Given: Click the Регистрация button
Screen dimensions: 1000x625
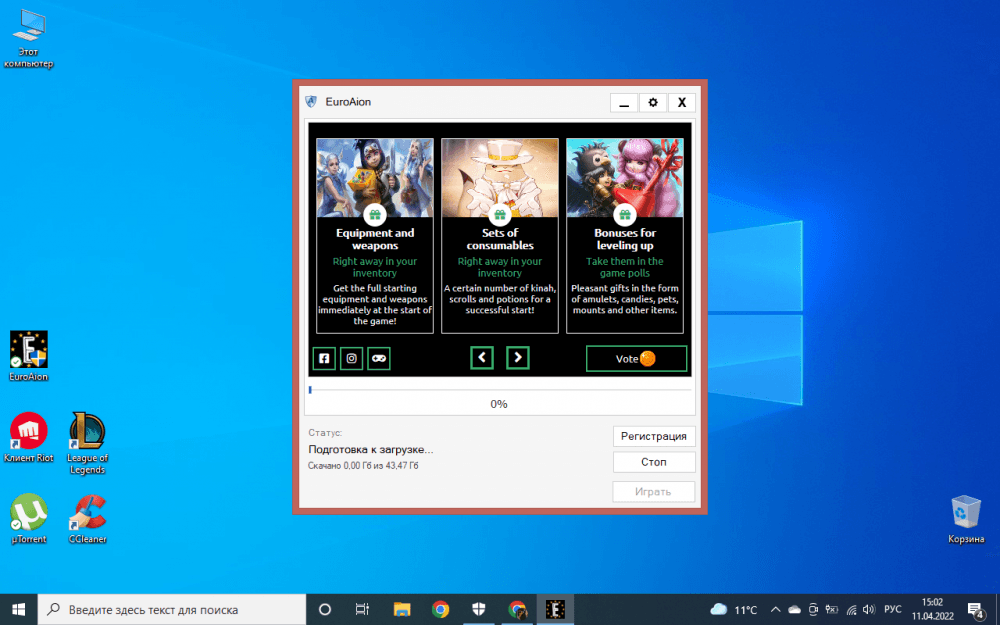Looking at the screenshot, I should (x=654, y=436).
